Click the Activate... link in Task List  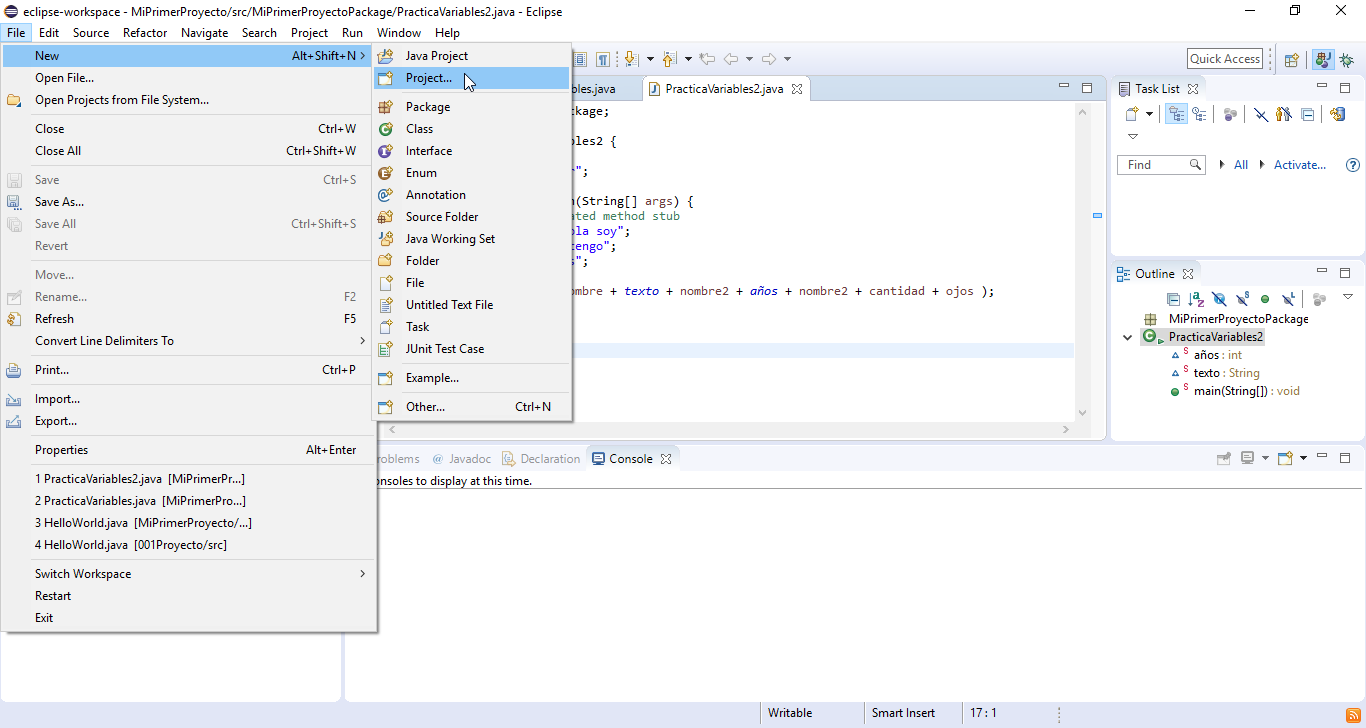[1300, 164]
